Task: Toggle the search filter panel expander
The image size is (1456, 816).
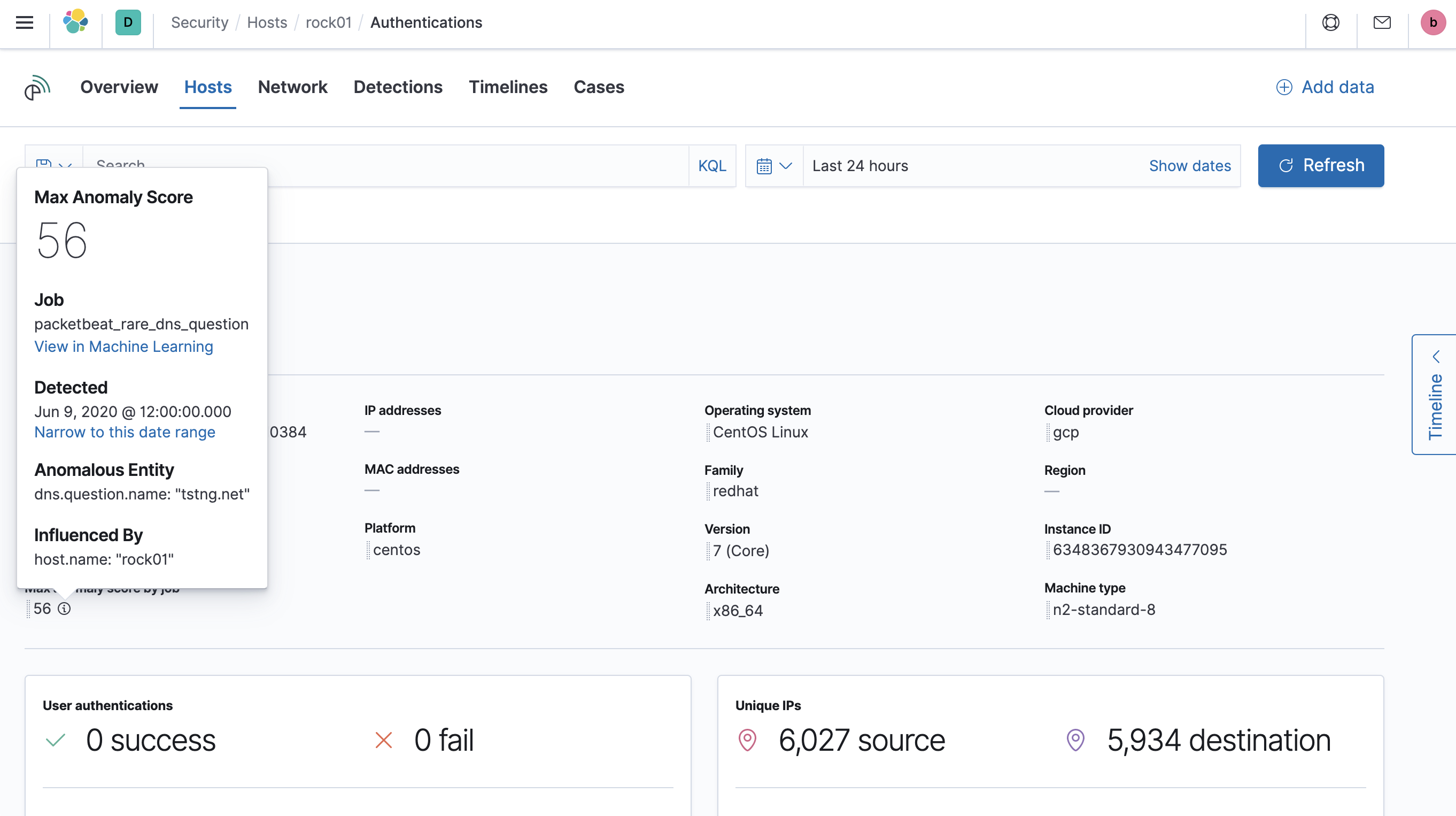Action: (x=65, y=165)
